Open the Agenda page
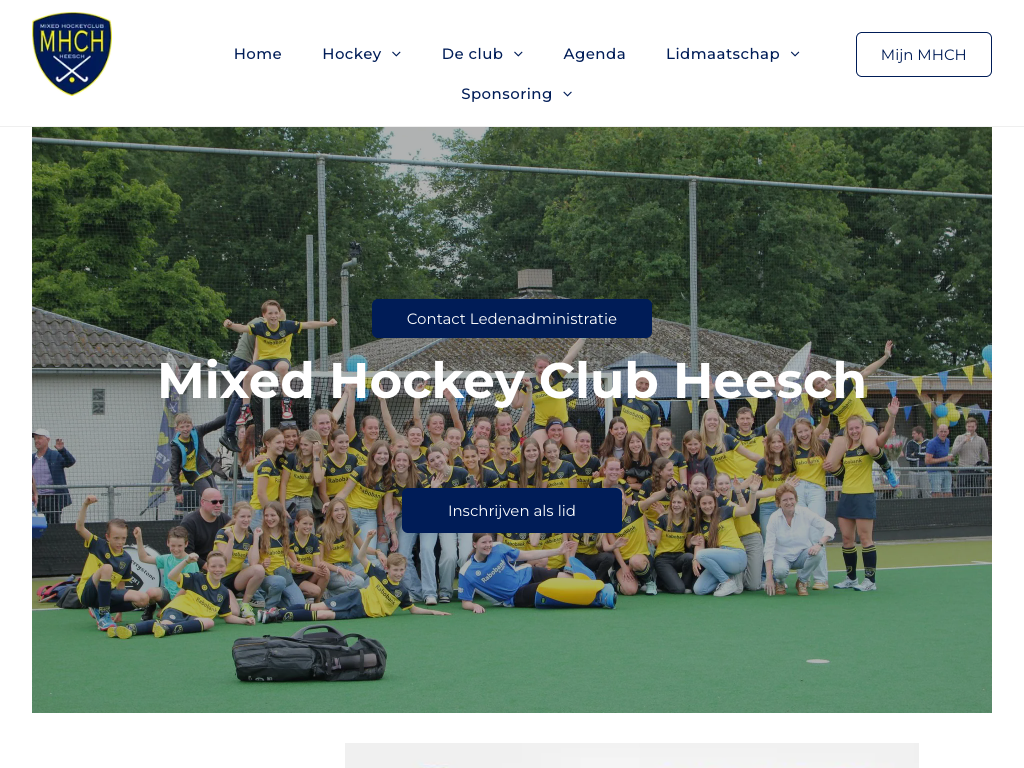 click(x=594, y=54)
